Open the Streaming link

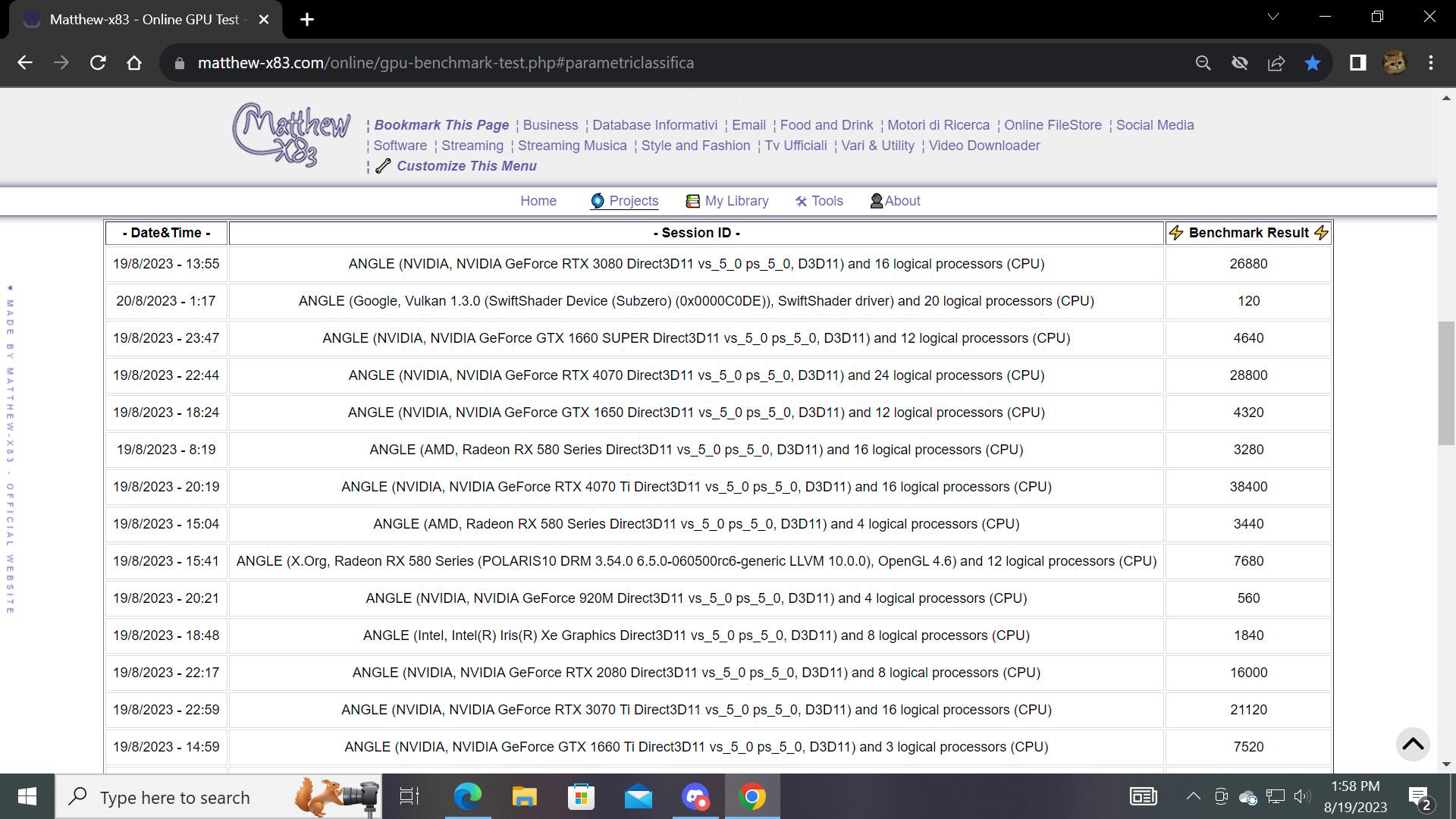(472, 146)
